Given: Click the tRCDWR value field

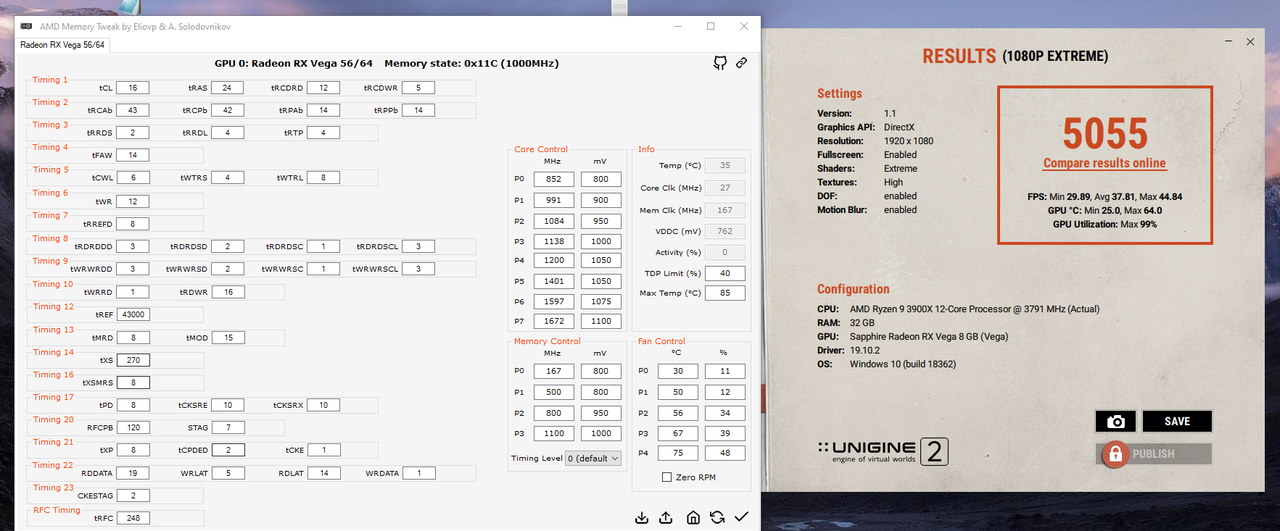Looking at the screenshot, I should pyautogui.click(x=418, y=88).
